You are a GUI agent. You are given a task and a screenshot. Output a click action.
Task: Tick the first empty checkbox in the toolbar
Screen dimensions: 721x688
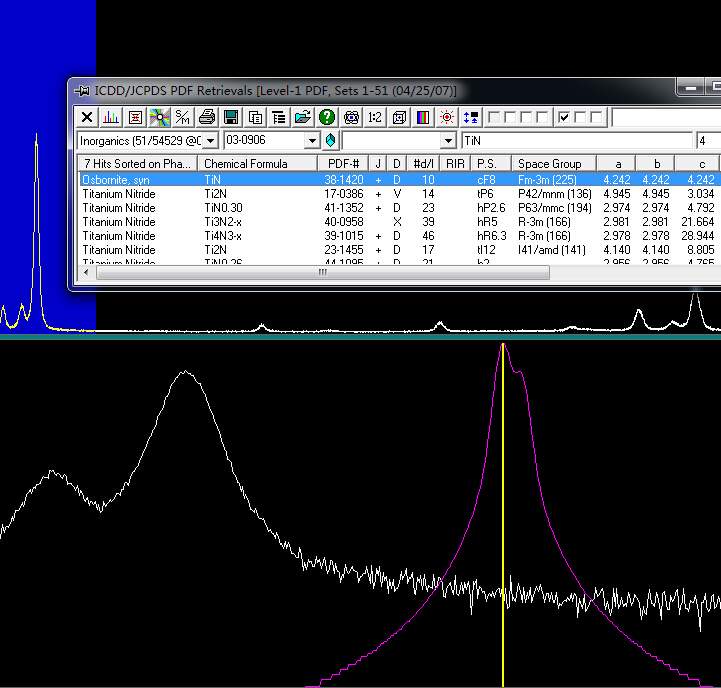pyautogui.click(x=494, y=117)
